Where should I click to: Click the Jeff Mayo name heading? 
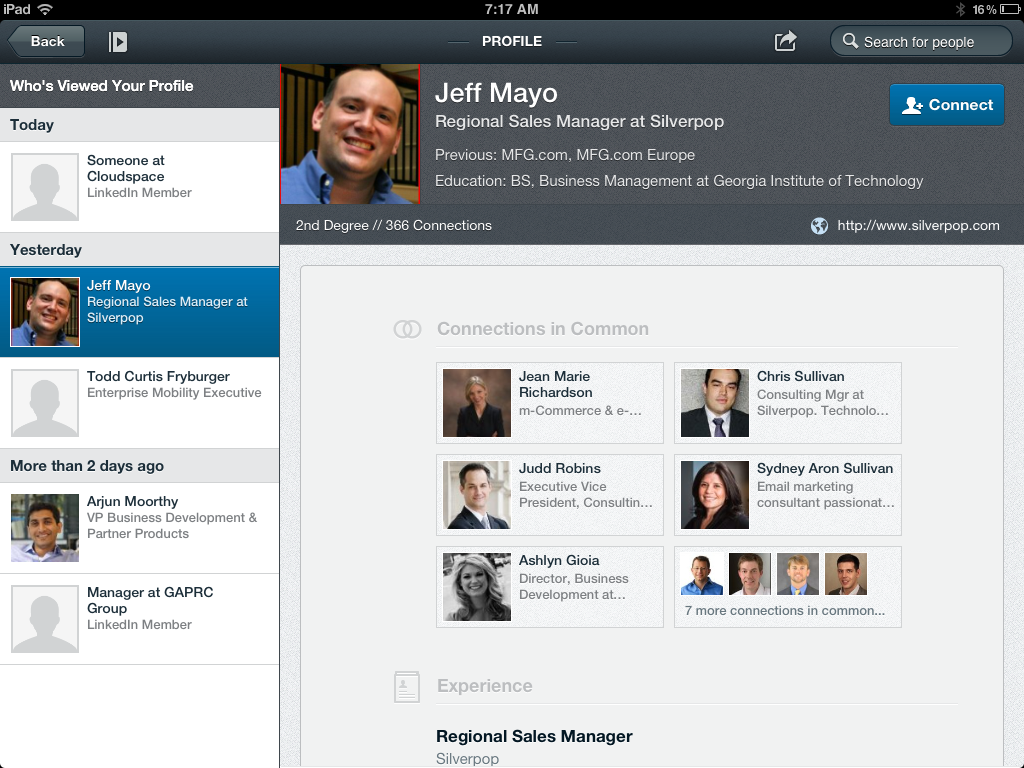click(x=496, y=93)
